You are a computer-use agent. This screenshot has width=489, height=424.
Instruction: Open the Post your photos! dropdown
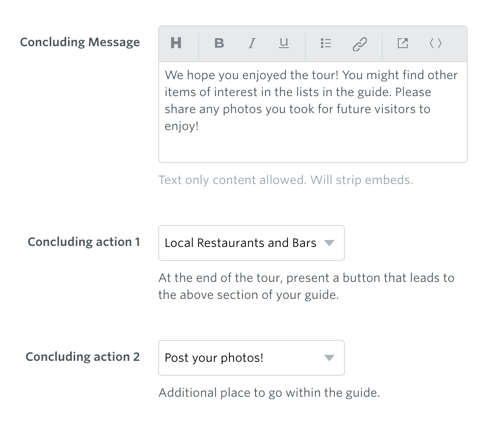[251, 358]
